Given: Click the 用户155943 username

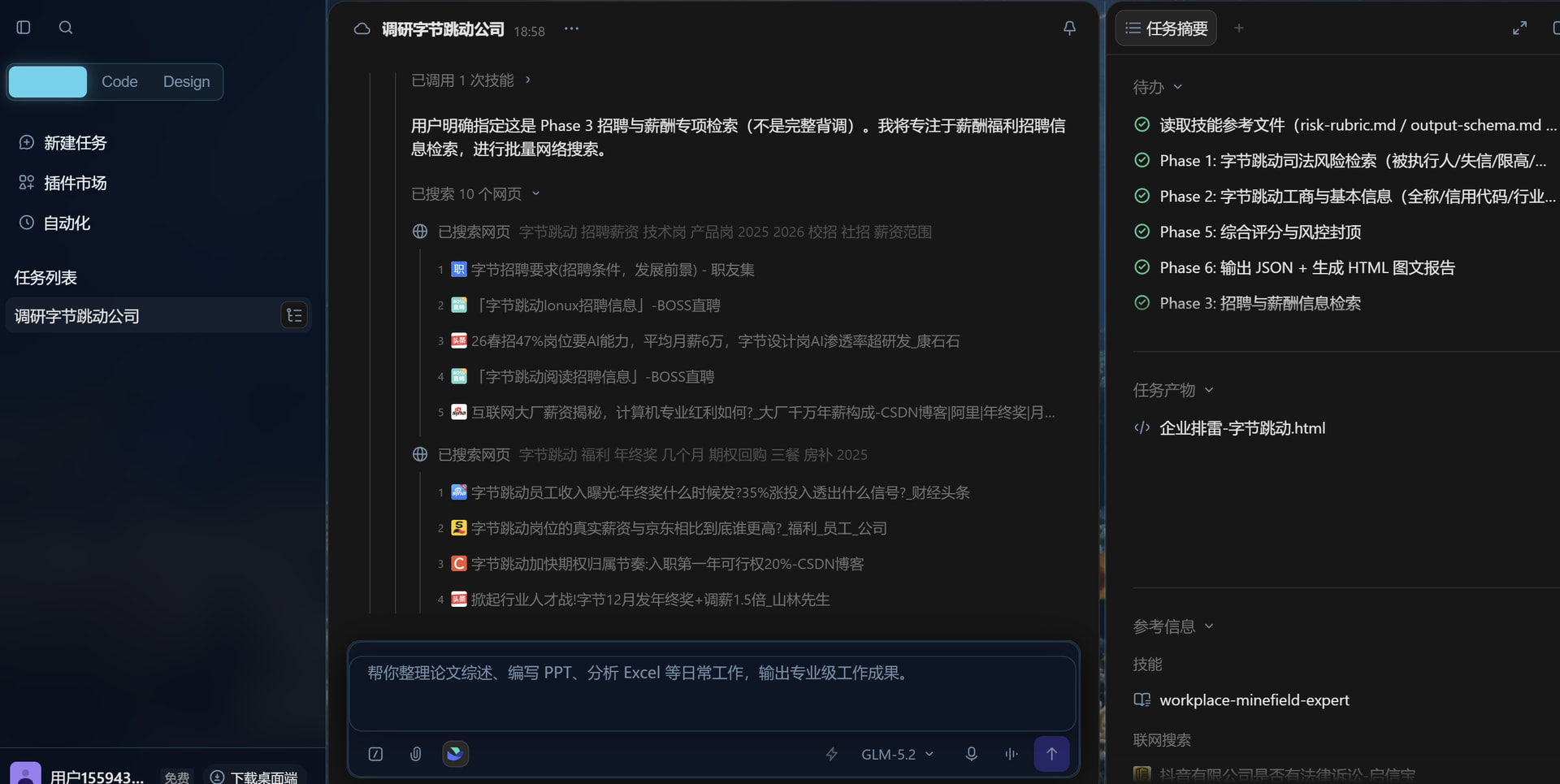Looking at the screenshot, I should 97,777.
